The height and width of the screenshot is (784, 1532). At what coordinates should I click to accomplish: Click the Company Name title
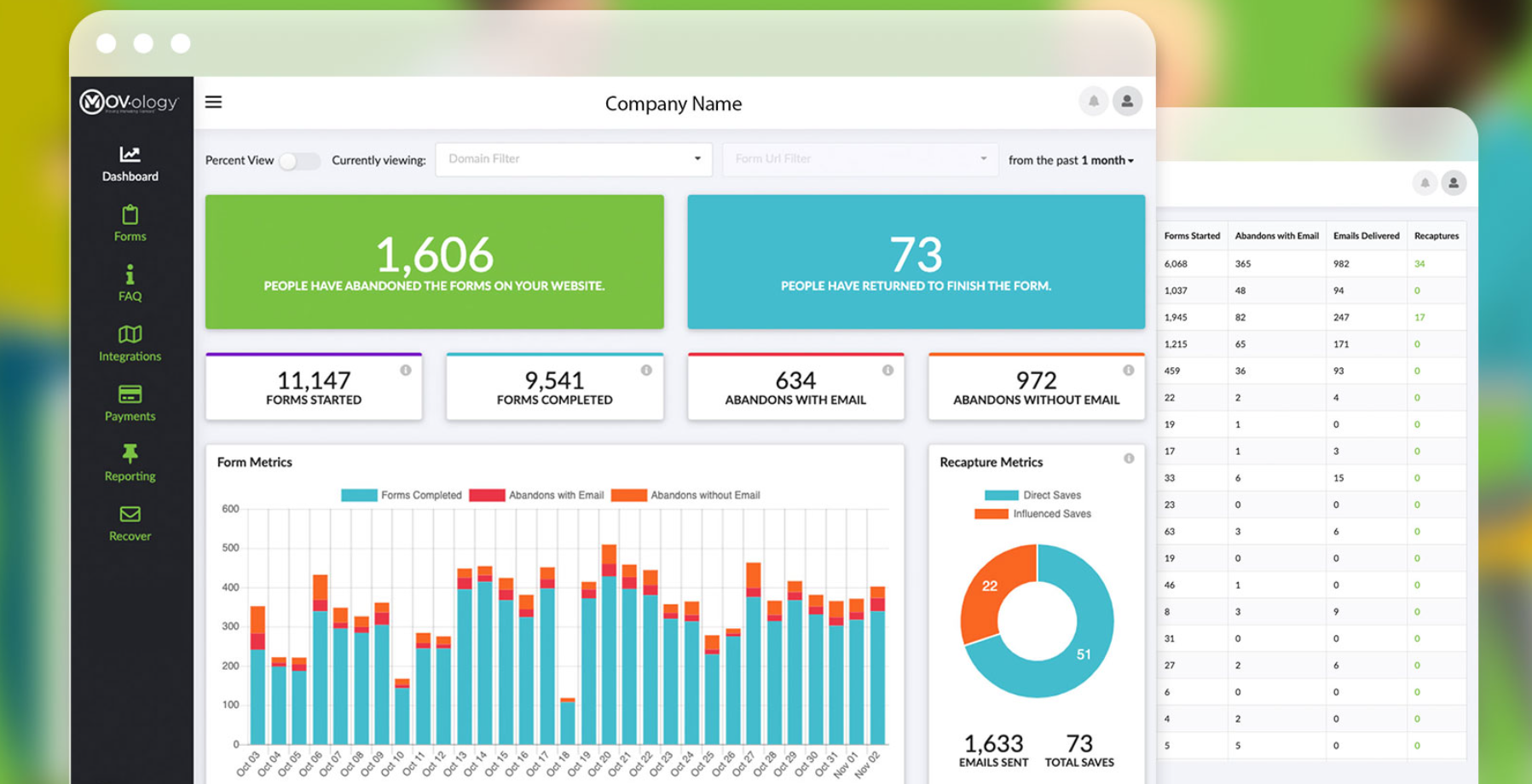[674, 103]
